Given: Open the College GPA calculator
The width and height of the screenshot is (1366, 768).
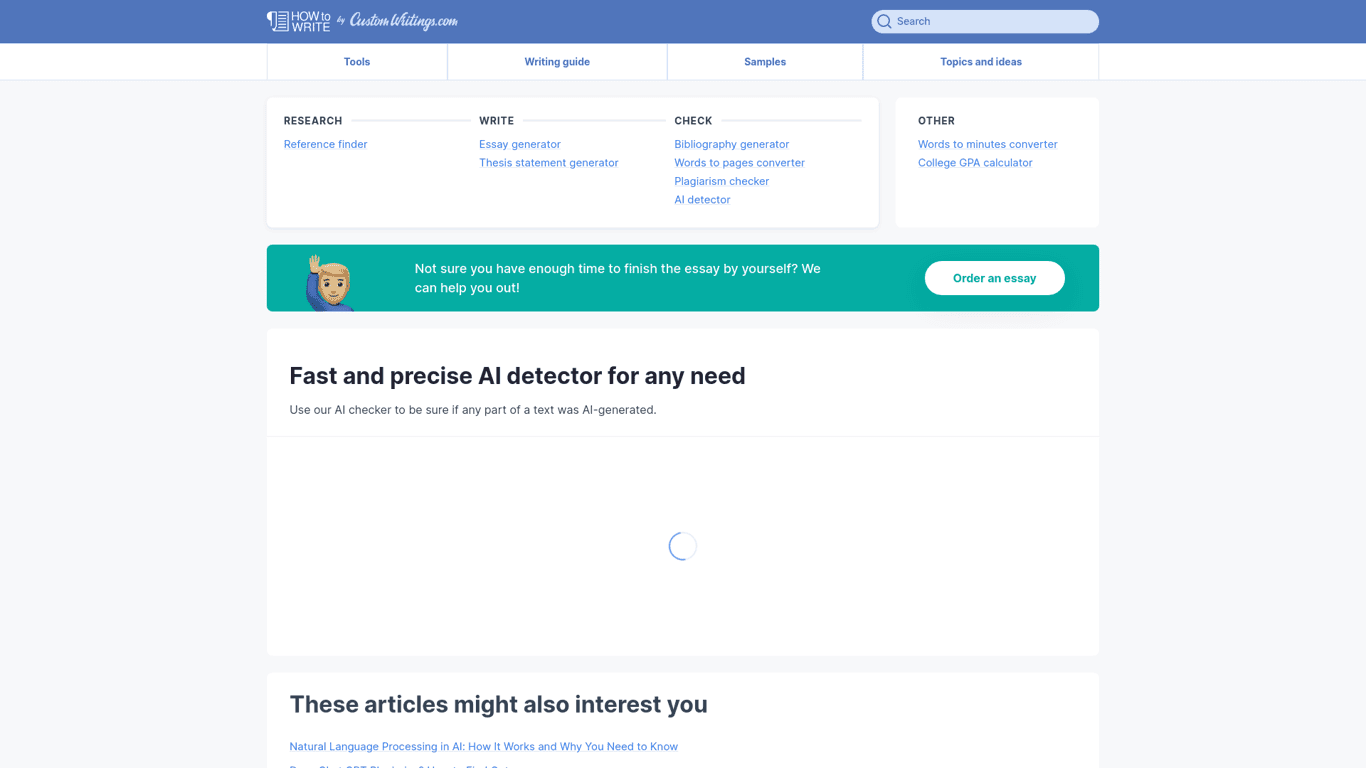Looking at the screenshot, I should point(975,162).
